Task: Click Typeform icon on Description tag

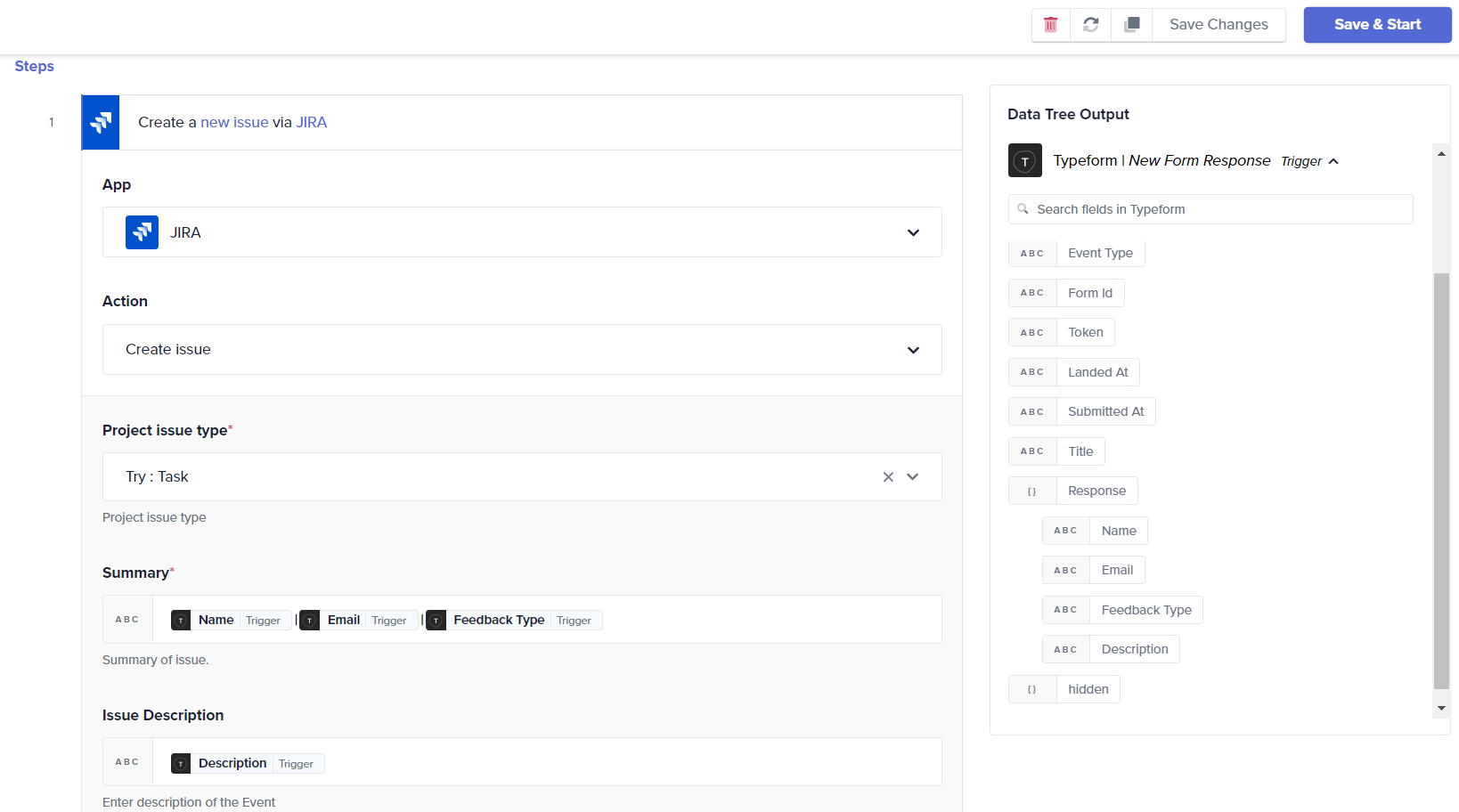Action: pyautogui.click(x=181, y=764)
